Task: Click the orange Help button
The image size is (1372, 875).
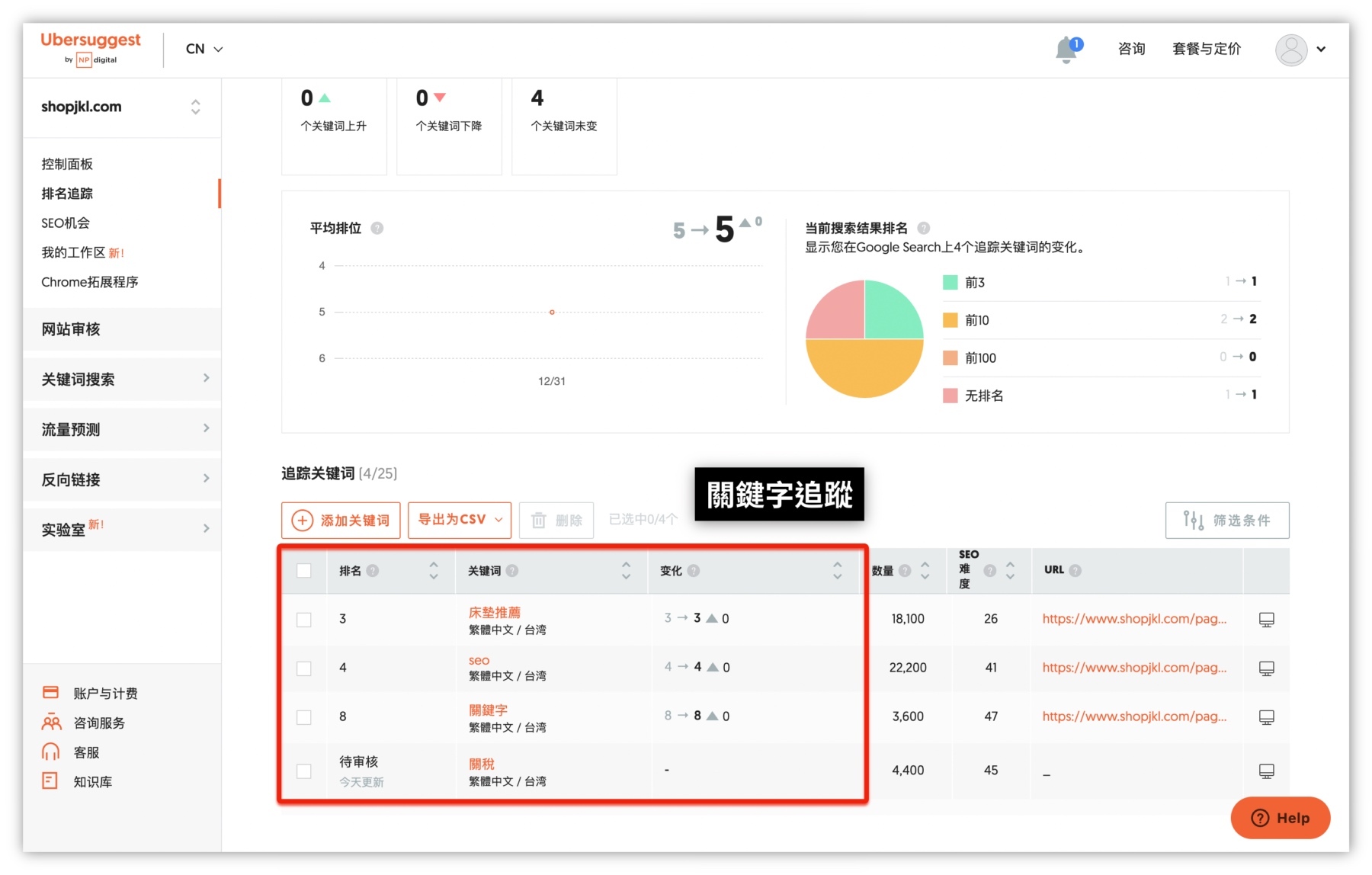Action: pos(1280,818)
